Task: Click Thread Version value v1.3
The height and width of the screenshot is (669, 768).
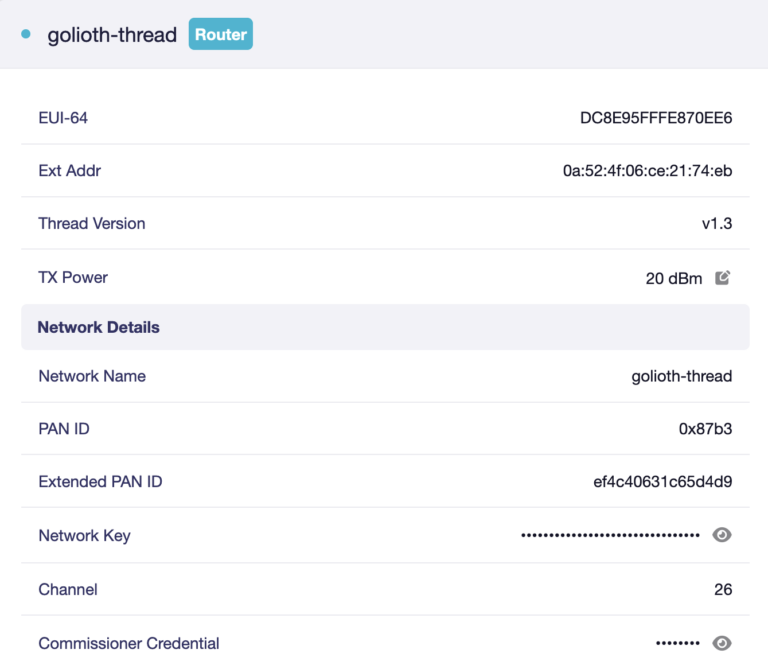Action: tap(717, 224)
